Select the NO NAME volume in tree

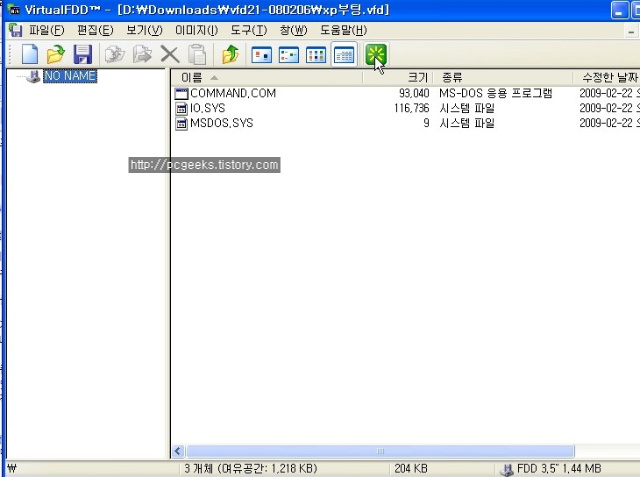(x=70, y=76)
